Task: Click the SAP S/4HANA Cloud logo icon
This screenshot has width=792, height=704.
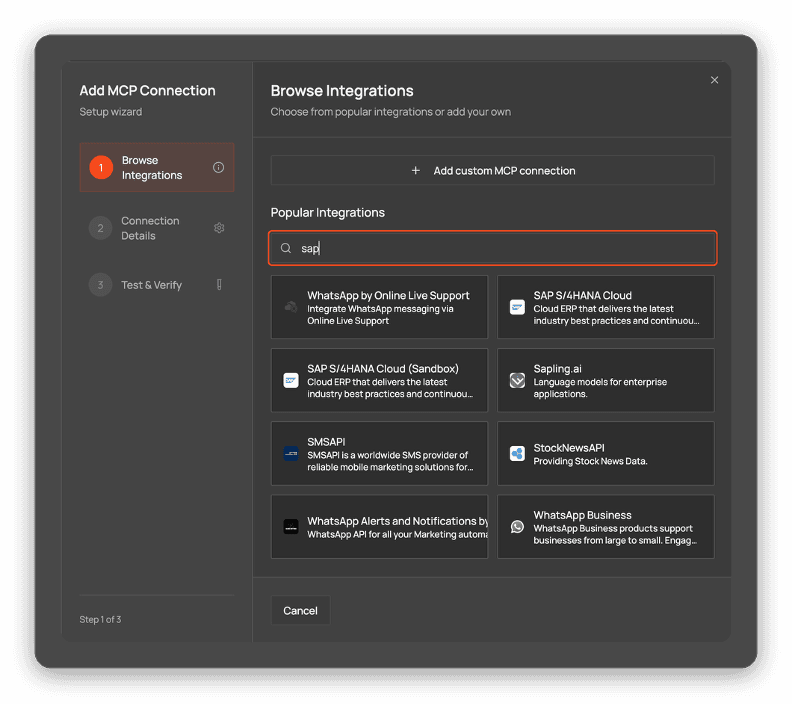Action: pyautogui.click(x=517, y=307)
